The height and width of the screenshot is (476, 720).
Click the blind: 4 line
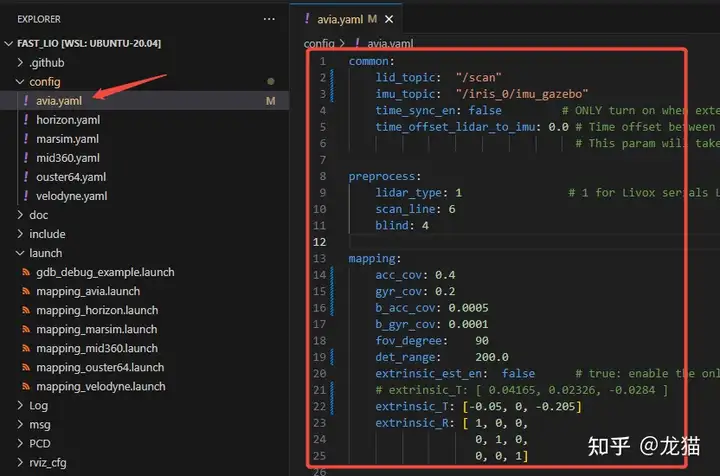pyautogui.click(x=402, y=225)
